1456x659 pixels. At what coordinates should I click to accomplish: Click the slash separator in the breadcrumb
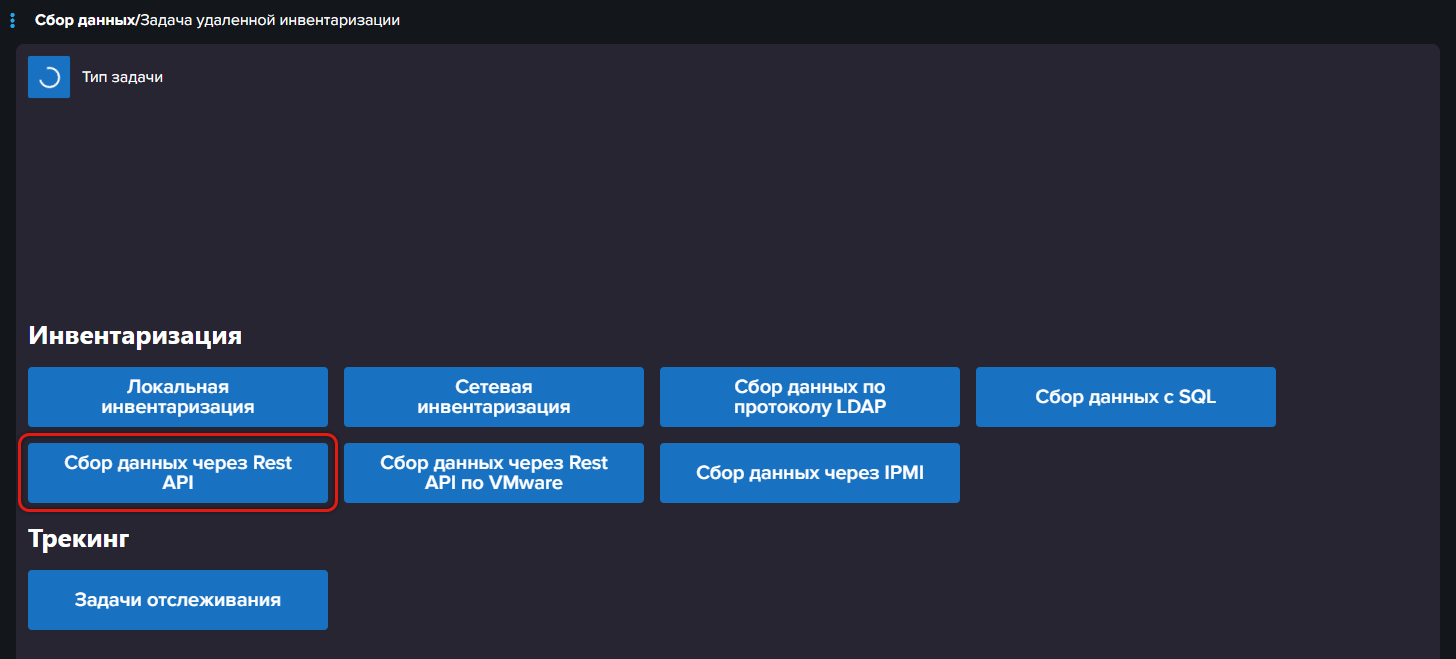(136, 20)
